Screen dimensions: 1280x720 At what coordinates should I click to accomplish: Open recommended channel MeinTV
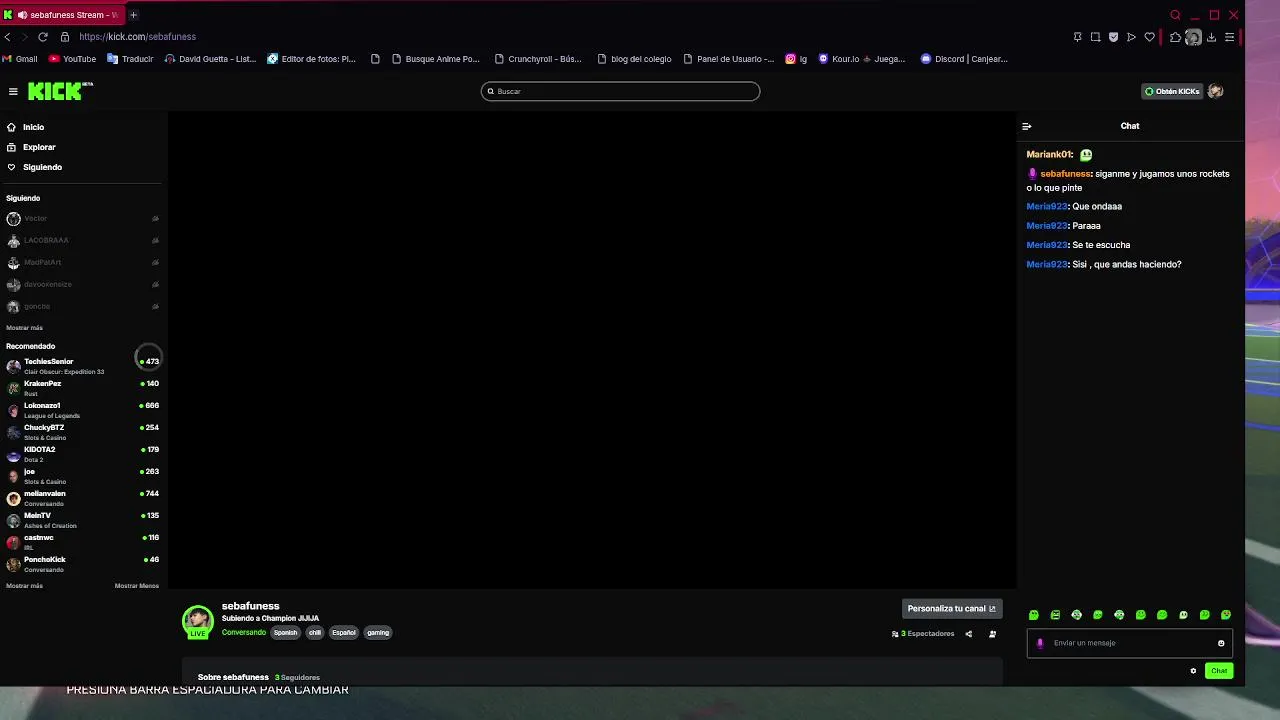click(x=82, y=520)
